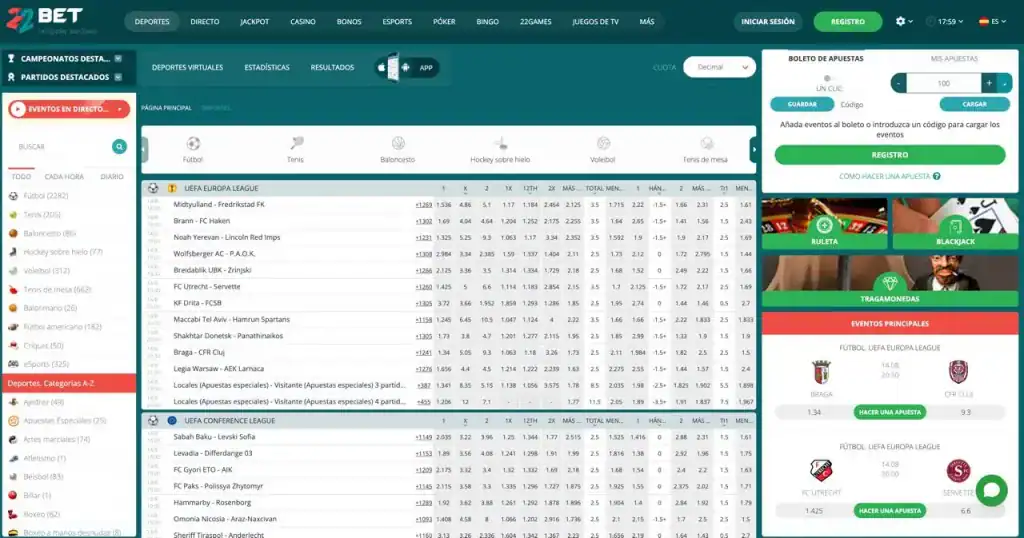Increase the bet stake with plus
1024x538 pixels.
tap(989, 83)
